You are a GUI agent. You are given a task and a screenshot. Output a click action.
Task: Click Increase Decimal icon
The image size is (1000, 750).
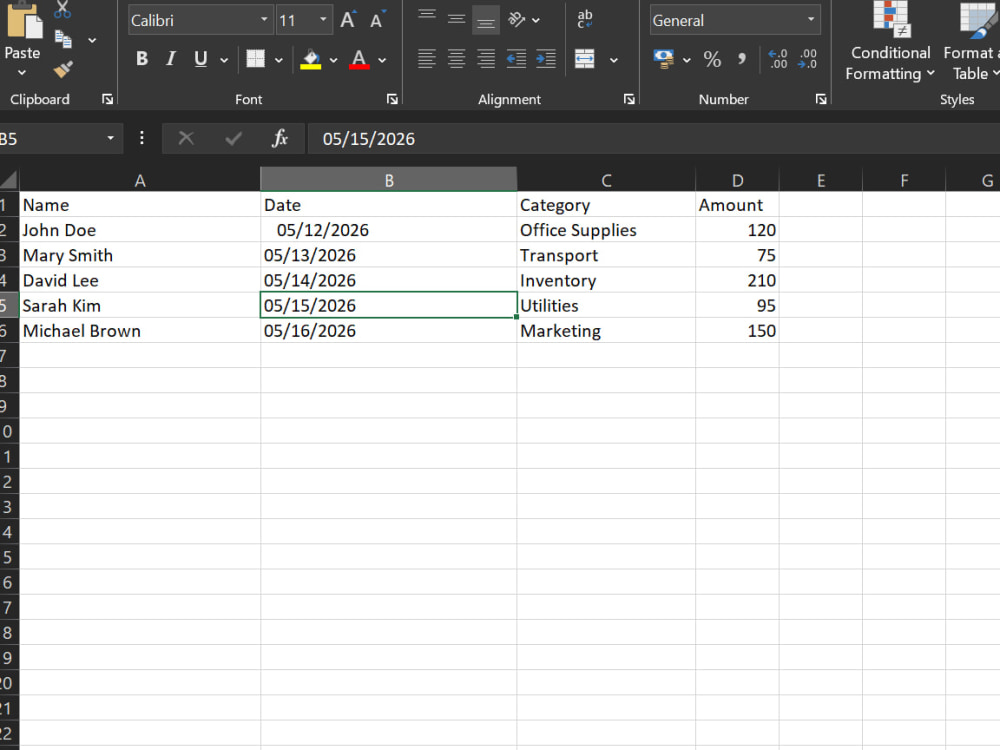tap(778, 59)
